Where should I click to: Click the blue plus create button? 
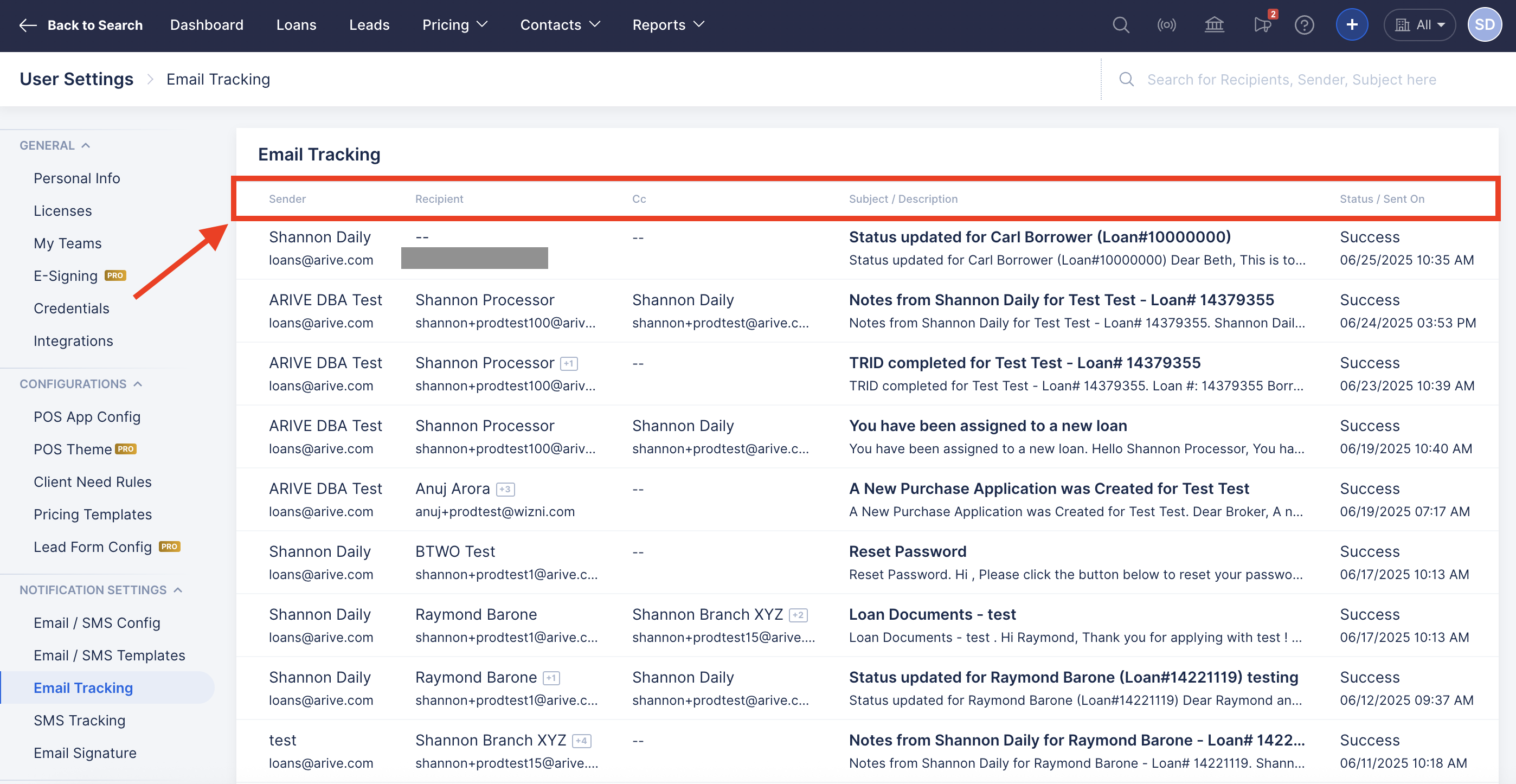tap(1352, 25)
